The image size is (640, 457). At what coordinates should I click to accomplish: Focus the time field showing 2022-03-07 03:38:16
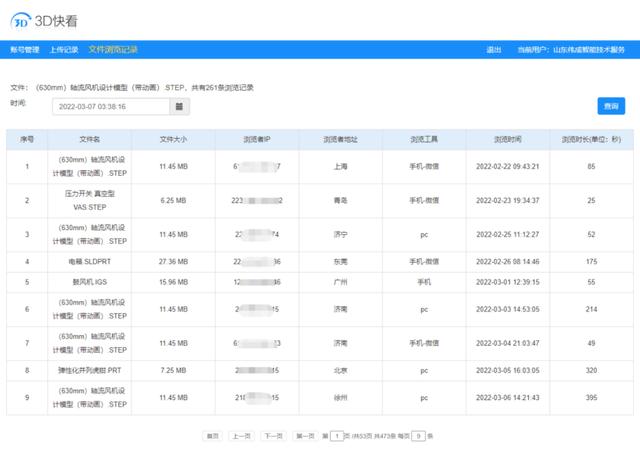tap(111, 106)
